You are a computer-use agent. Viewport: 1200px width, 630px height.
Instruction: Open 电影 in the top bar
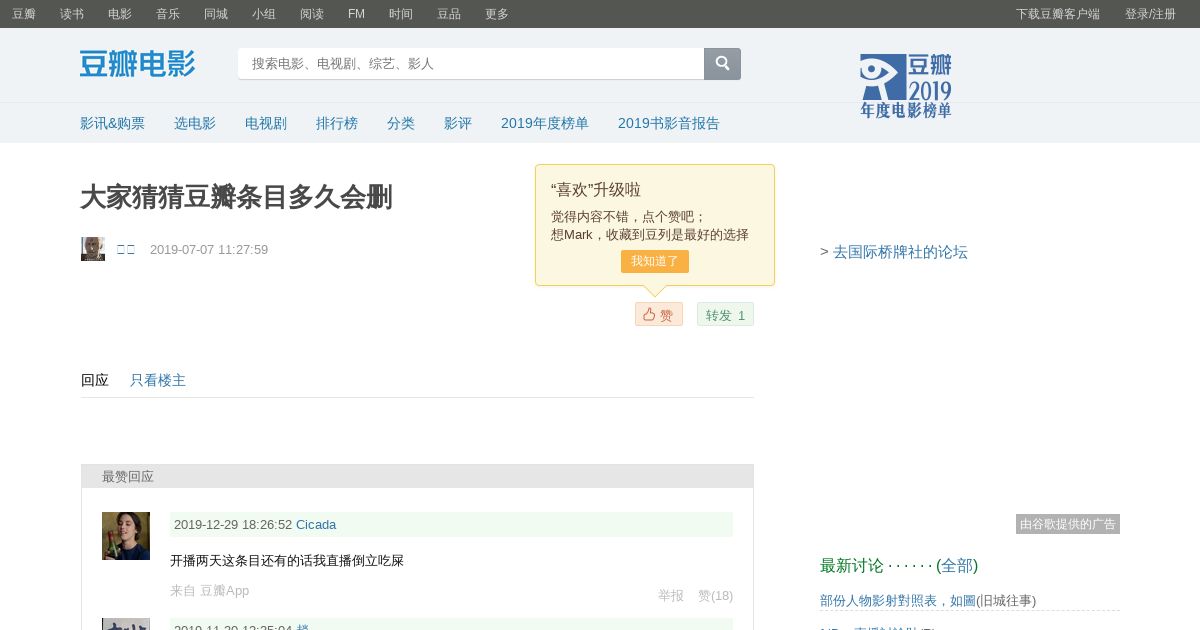[x=120, y=14]
